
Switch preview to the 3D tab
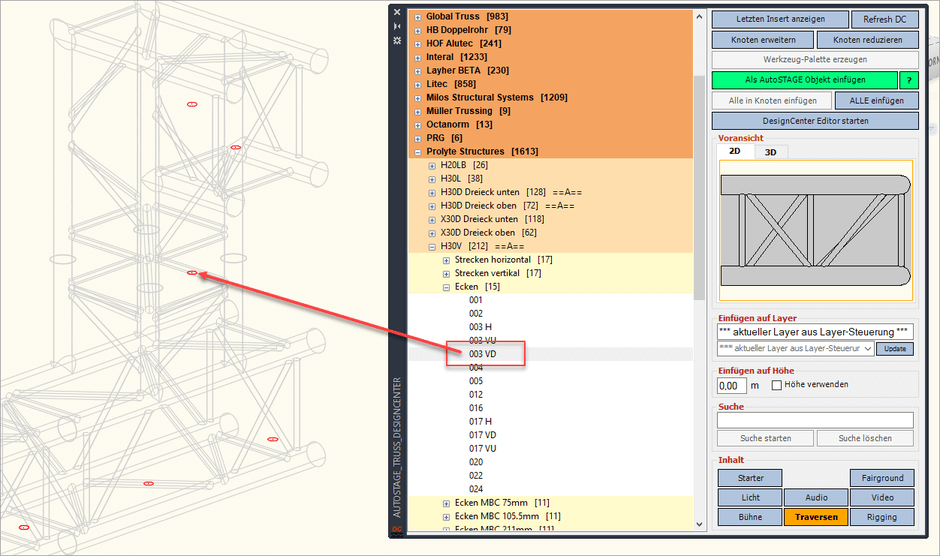pos(770,152)
